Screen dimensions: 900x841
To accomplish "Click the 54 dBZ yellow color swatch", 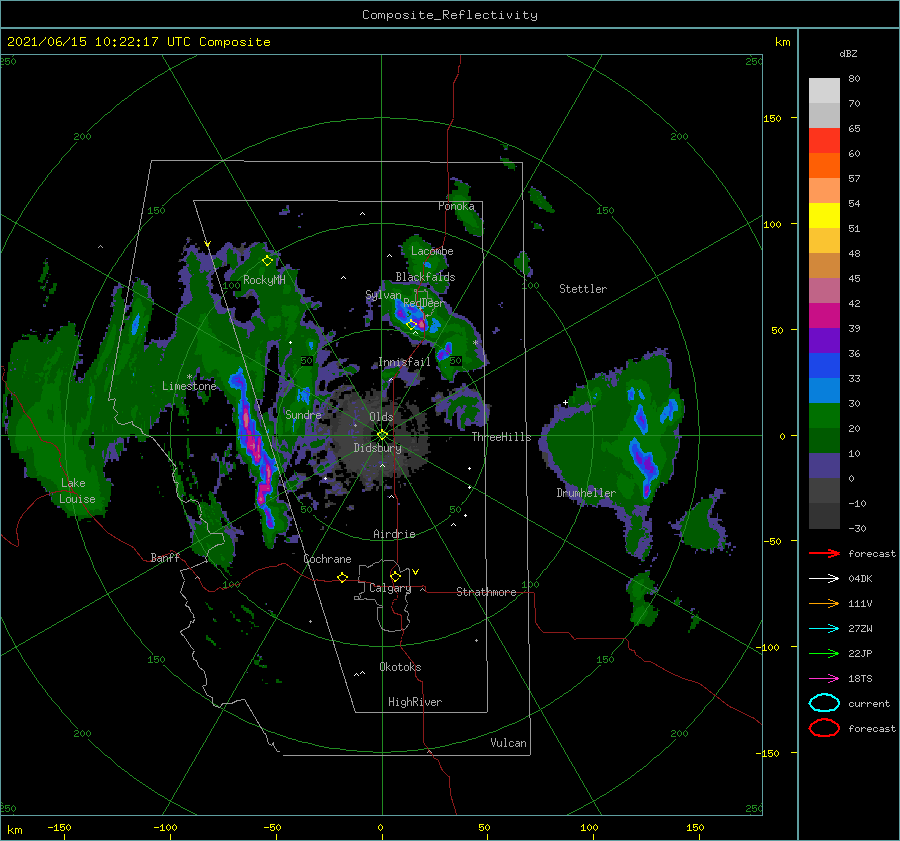I will (824, 215).
